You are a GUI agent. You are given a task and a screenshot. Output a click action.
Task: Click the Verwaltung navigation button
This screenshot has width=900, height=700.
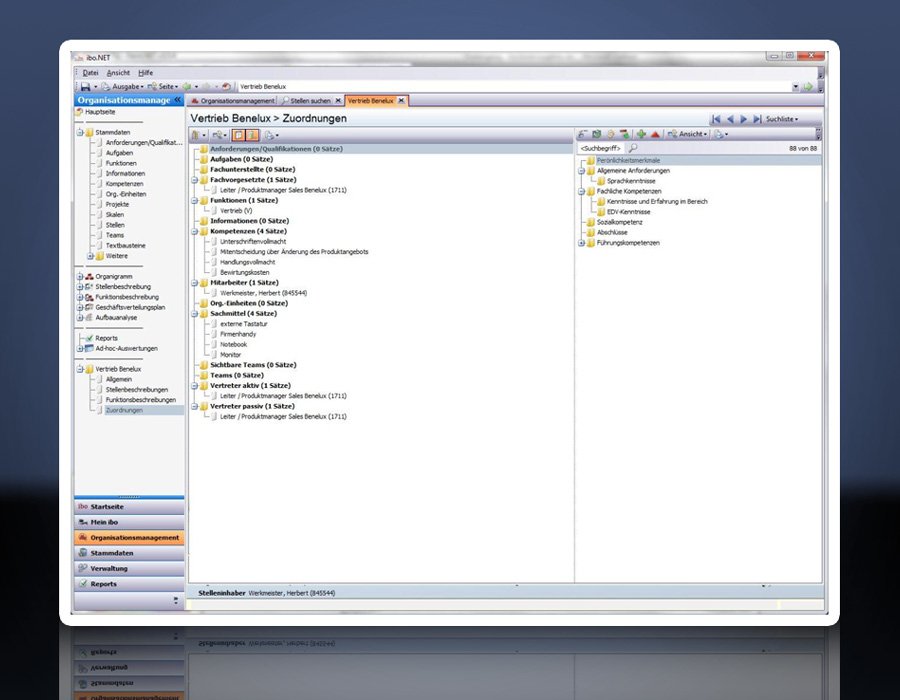point(129,569)
